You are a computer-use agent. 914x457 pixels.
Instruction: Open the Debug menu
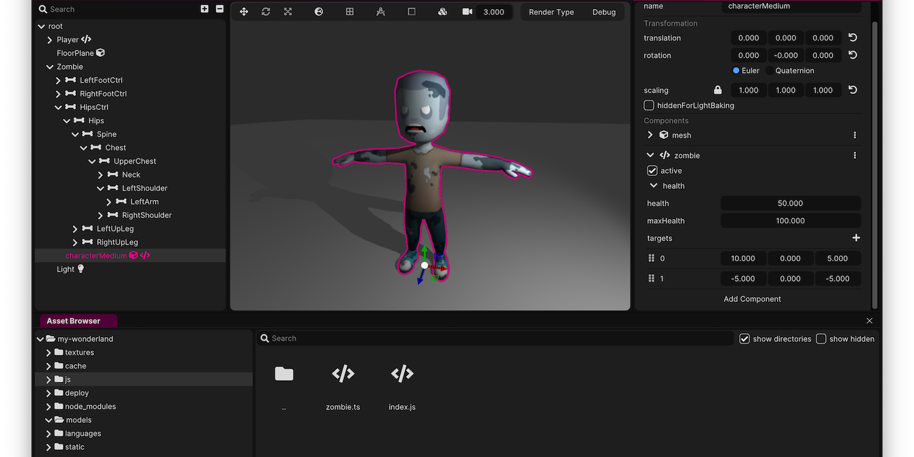click(x=604, y=12)
